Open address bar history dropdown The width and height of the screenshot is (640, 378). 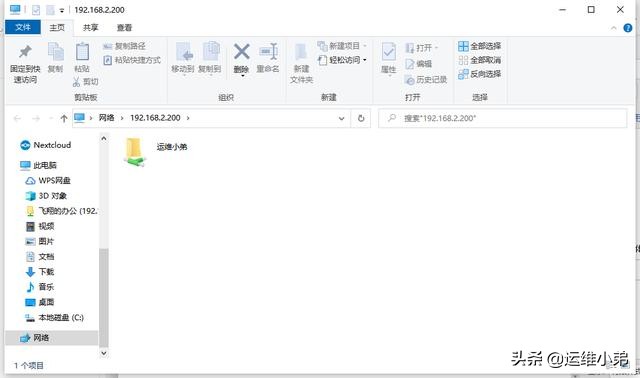(341, 118)
